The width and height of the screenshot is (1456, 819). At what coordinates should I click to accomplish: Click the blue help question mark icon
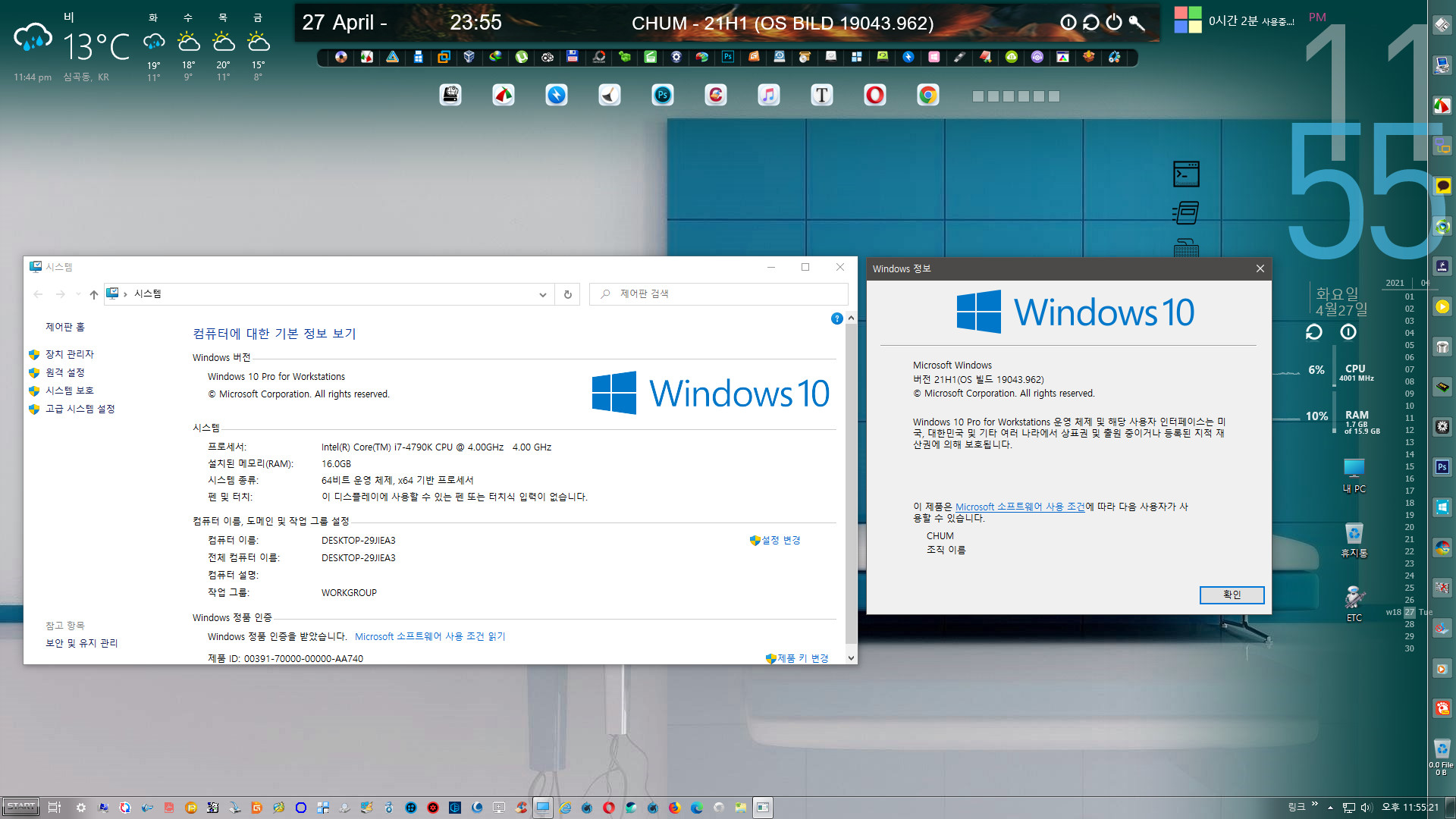coord(836,318)
